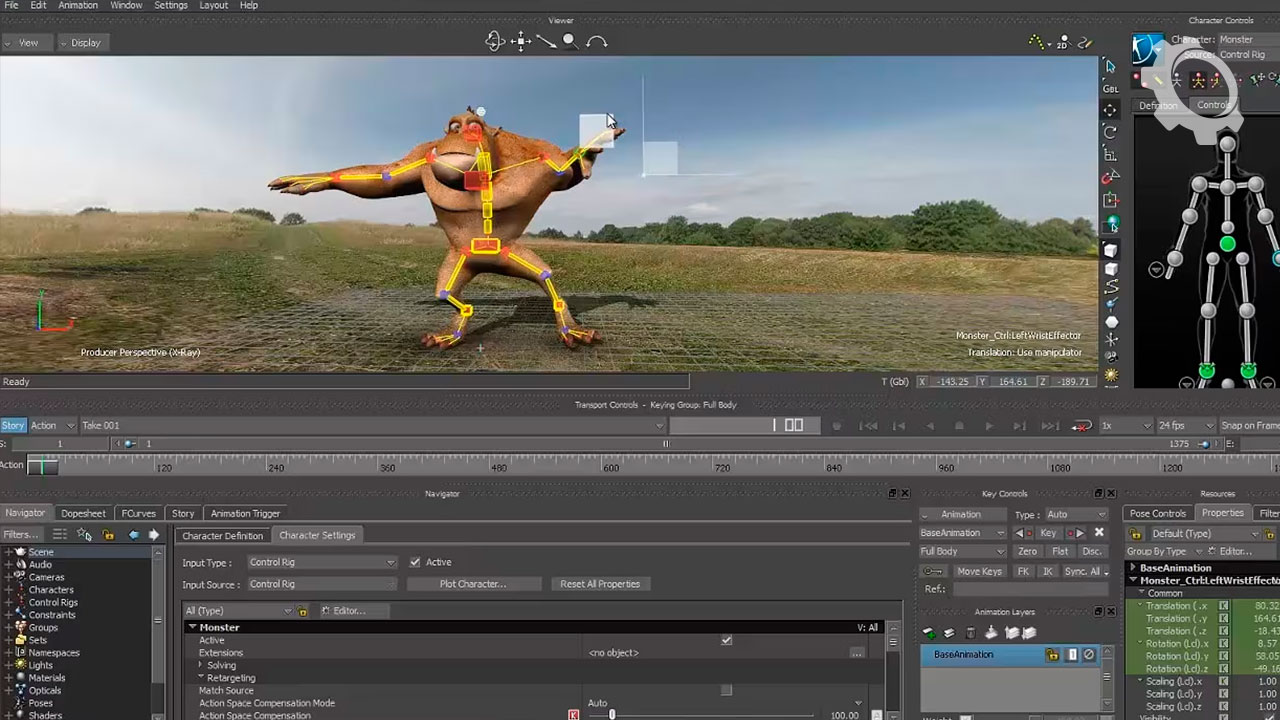Click the Character Controls menu icon
The width and height of the screenshot is (1280, 720).
point(1147,50)
